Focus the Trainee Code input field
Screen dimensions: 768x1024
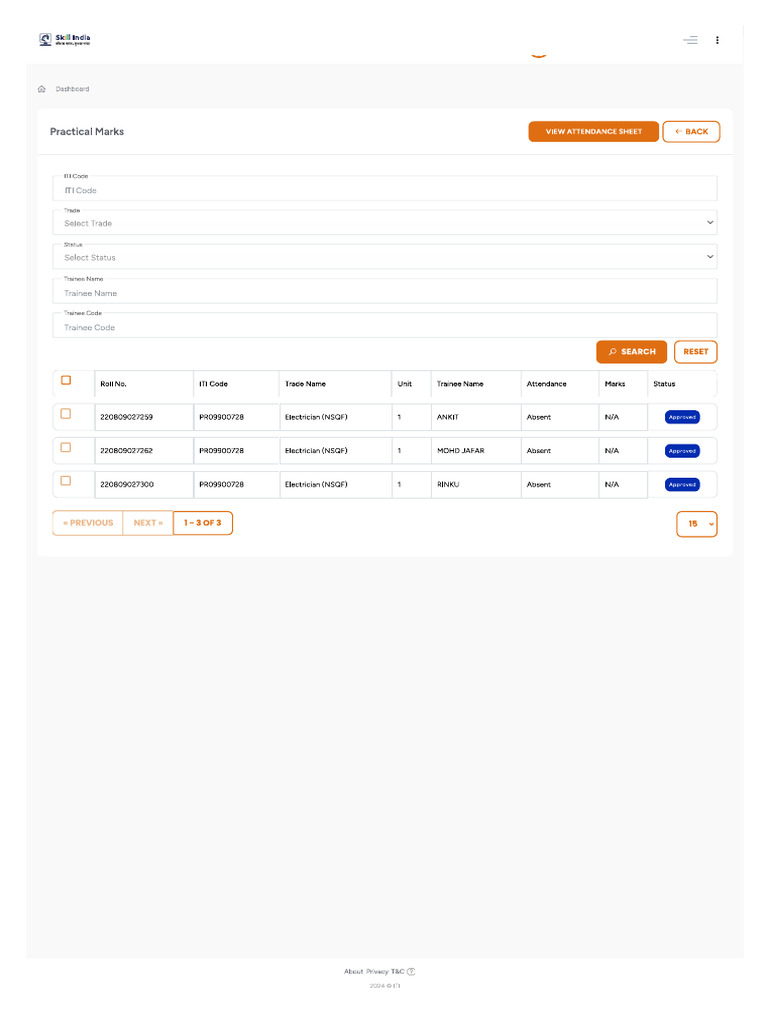[385, 325]
